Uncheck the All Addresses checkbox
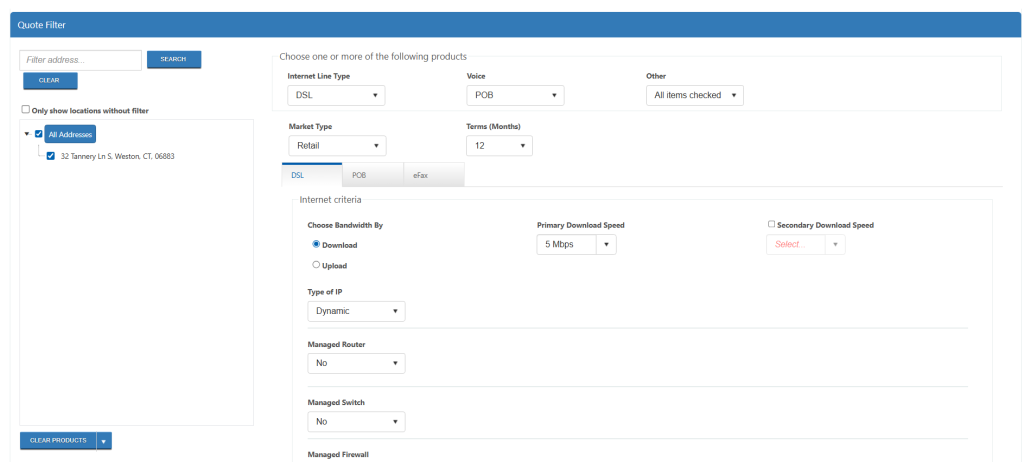Viewport: 1024px width, 462px height. pos(39,134)
